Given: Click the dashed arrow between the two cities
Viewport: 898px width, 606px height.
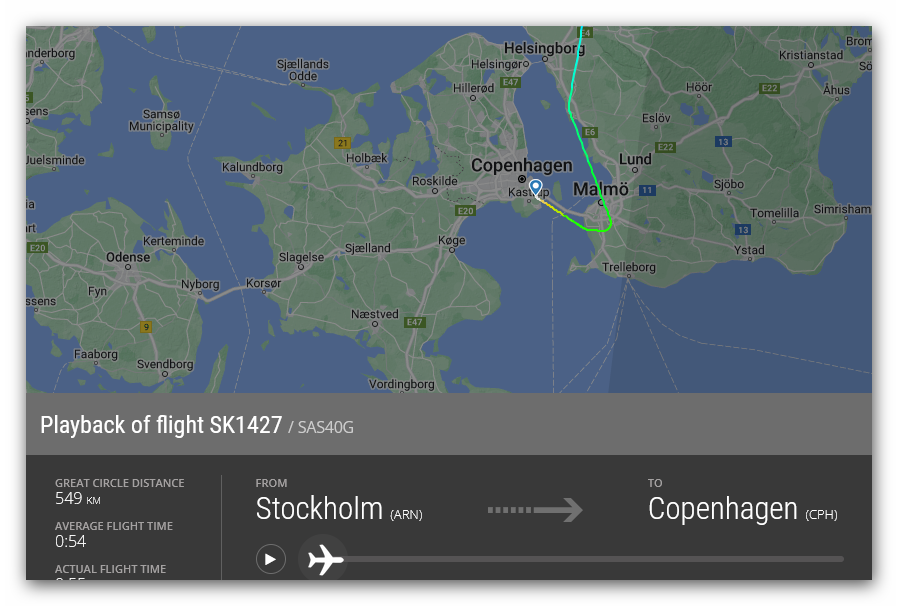Looking at the screenshot, I should click(535, 510).
